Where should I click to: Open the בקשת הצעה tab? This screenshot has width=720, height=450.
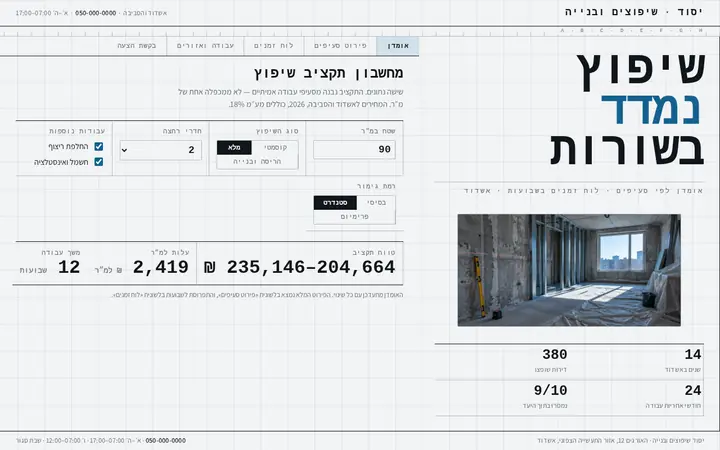pos(136,46)
